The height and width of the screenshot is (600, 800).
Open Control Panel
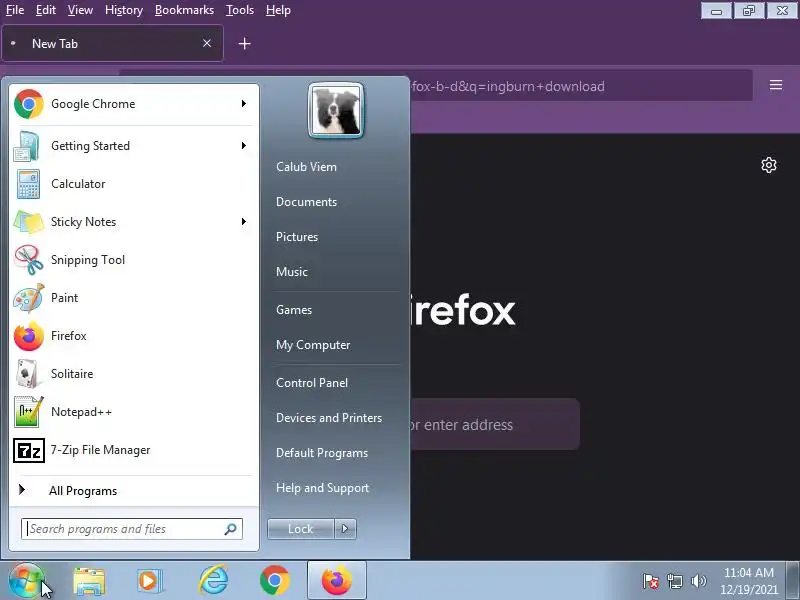(312, 383)
